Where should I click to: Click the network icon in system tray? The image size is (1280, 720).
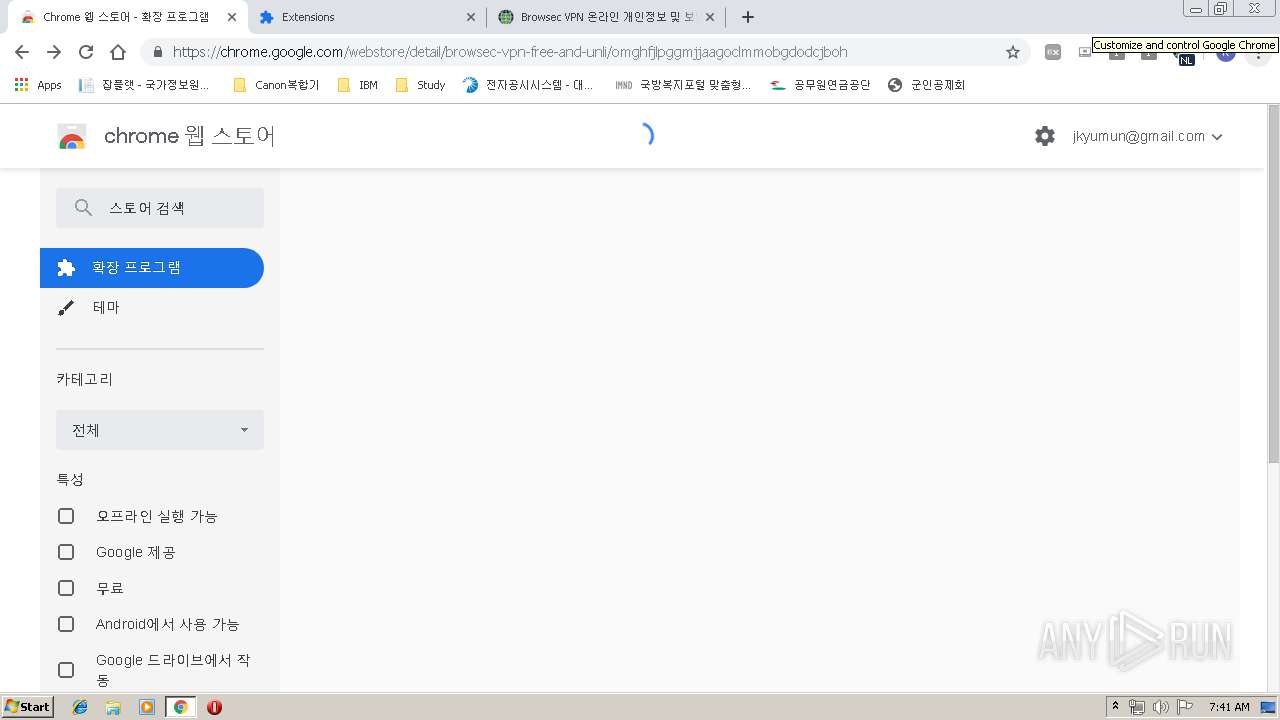1137,707
